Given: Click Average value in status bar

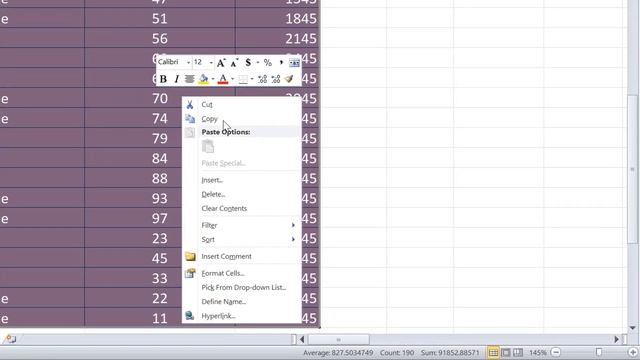Looking at the screenshot, I should (x=338, y=353).
